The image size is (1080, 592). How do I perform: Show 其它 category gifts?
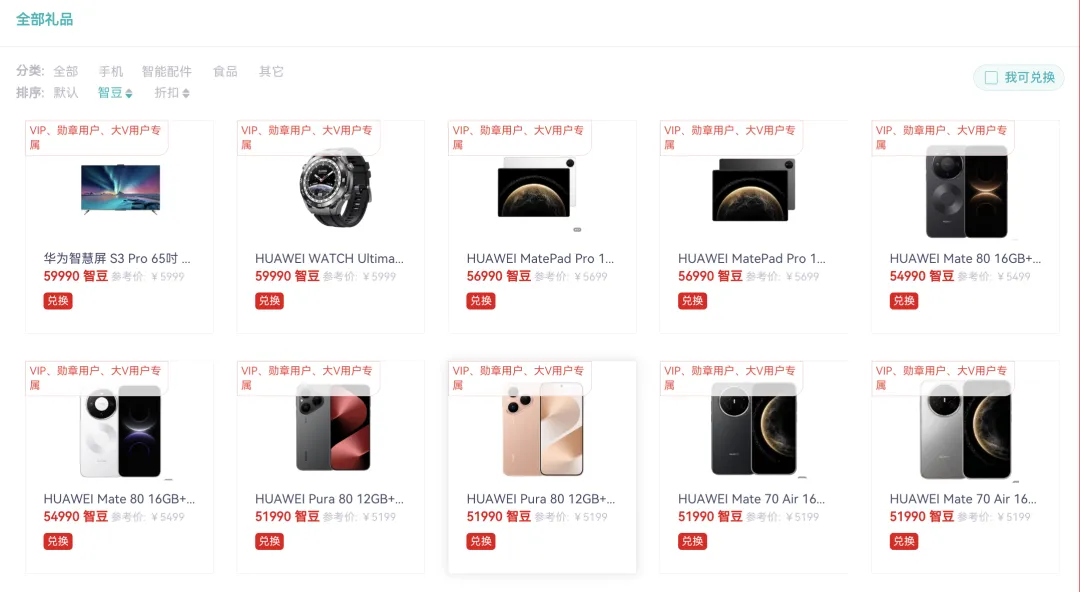pyautogui.click(x=271, y=71)
